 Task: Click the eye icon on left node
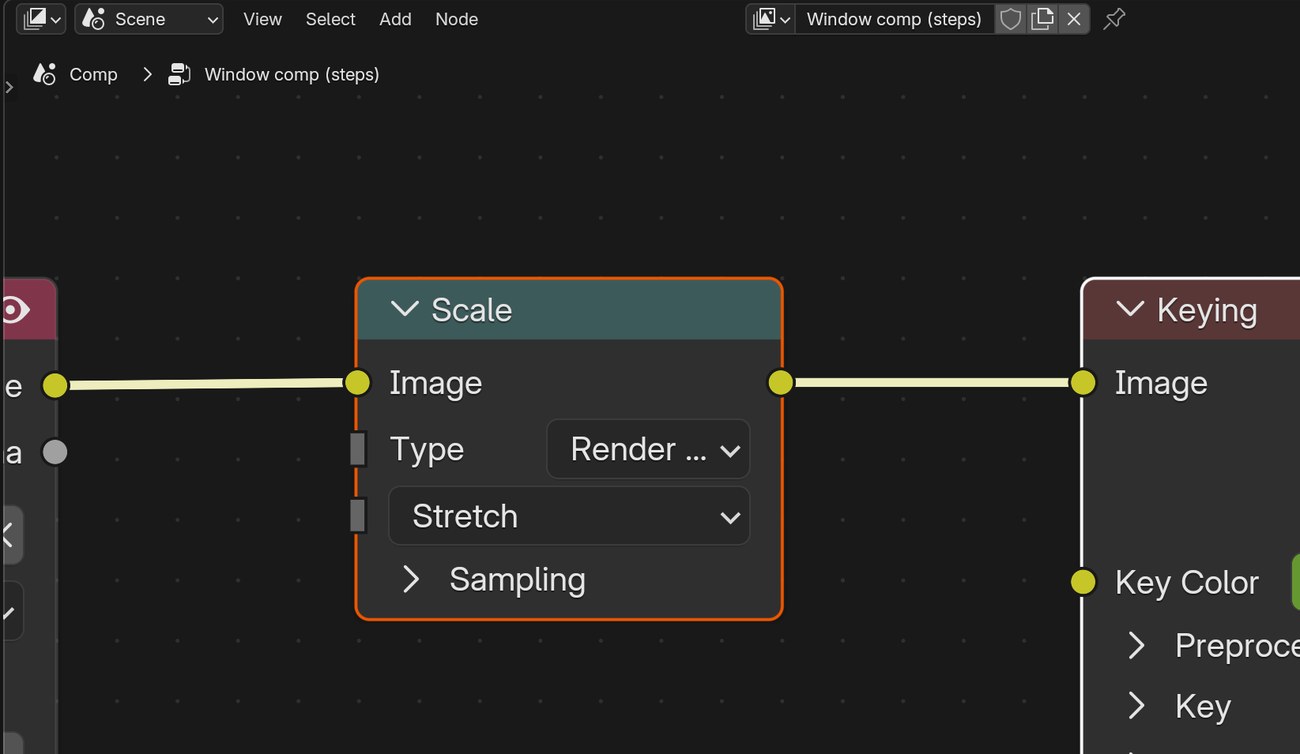14,310
